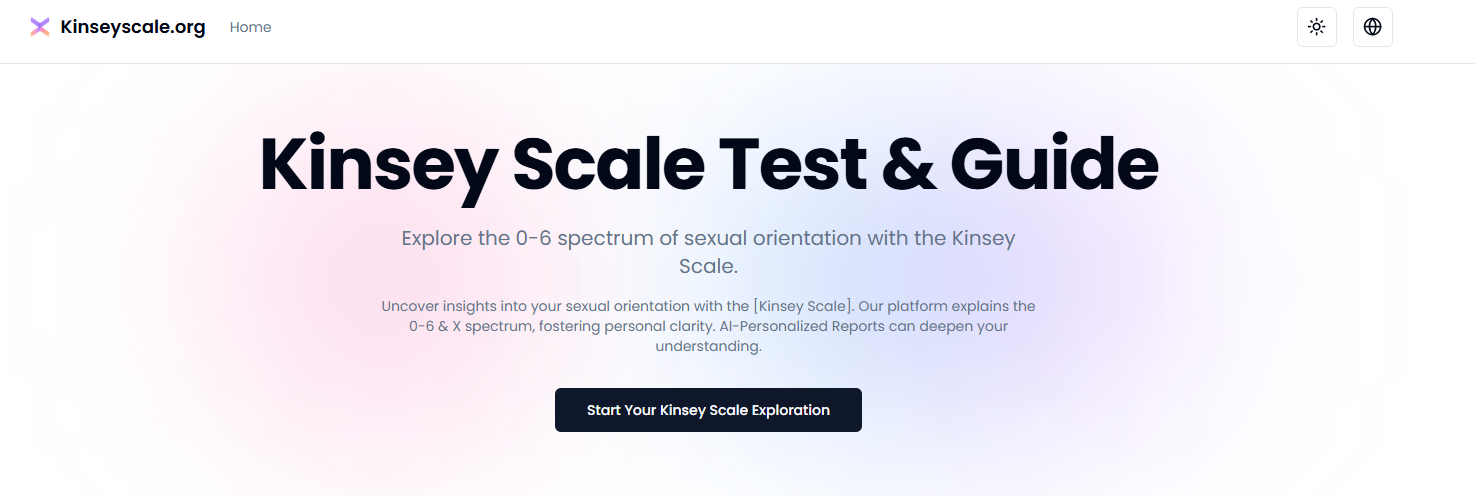The image size is (1475, 497).
Task: Click the word understanding ending the paragraph
Action: click(708, 346)
